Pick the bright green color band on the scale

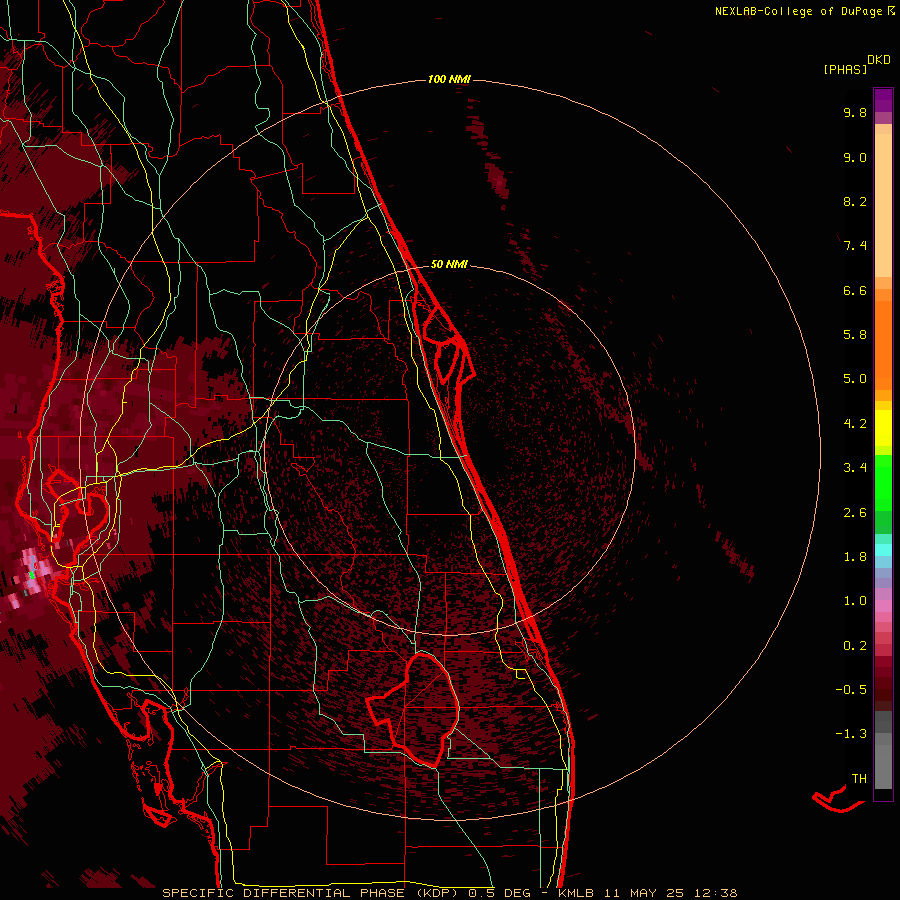(883, 484)
